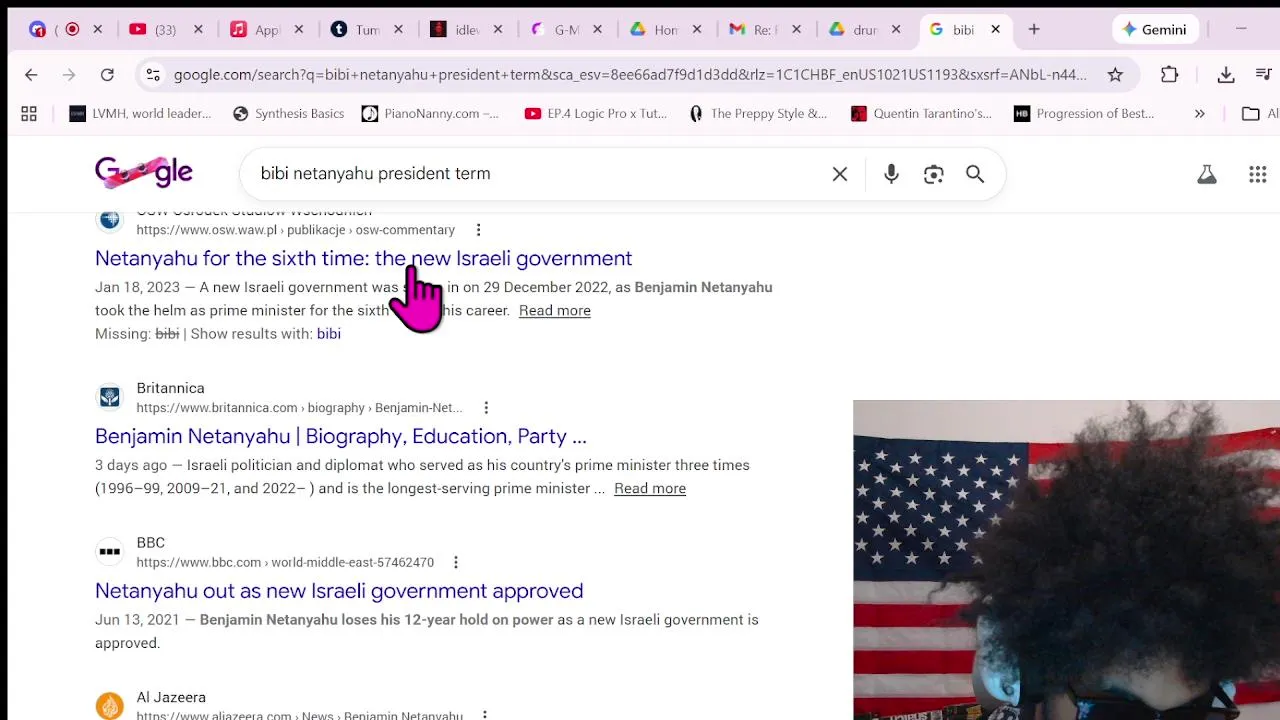Open the bookmarks apps grid icon
This screenshot has height=720, width=1280.
(x=29, y=114)
